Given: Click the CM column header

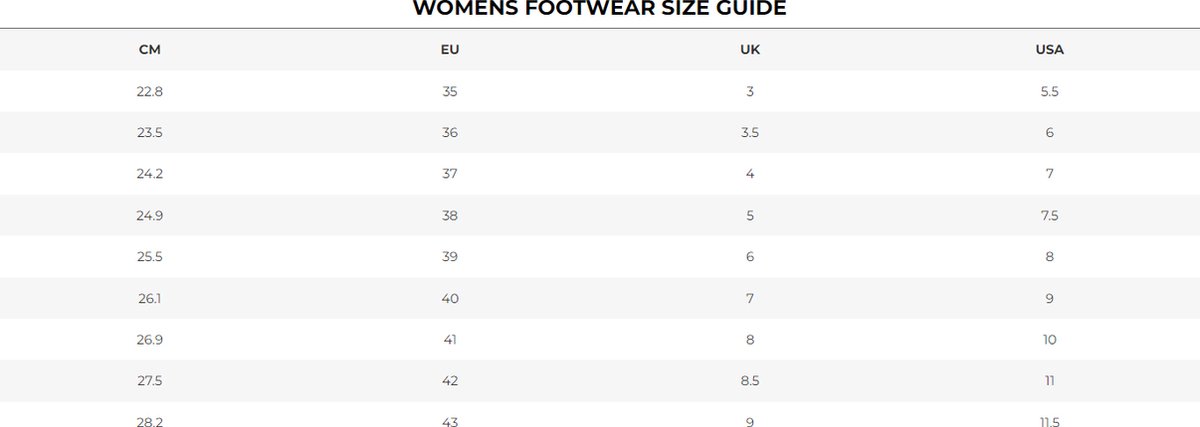Looking at the screenshot, I should pyautogui.click(x=150, y=50).
